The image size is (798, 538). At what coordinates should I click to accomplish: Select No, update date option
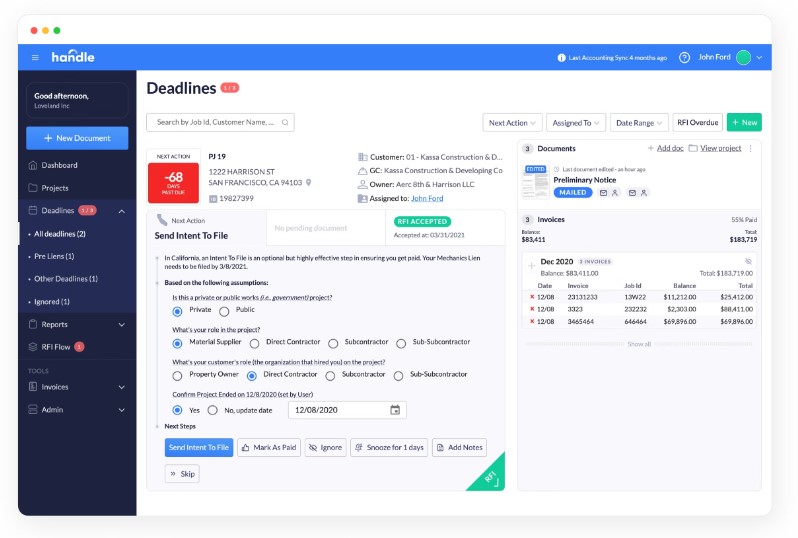(213, 410)
